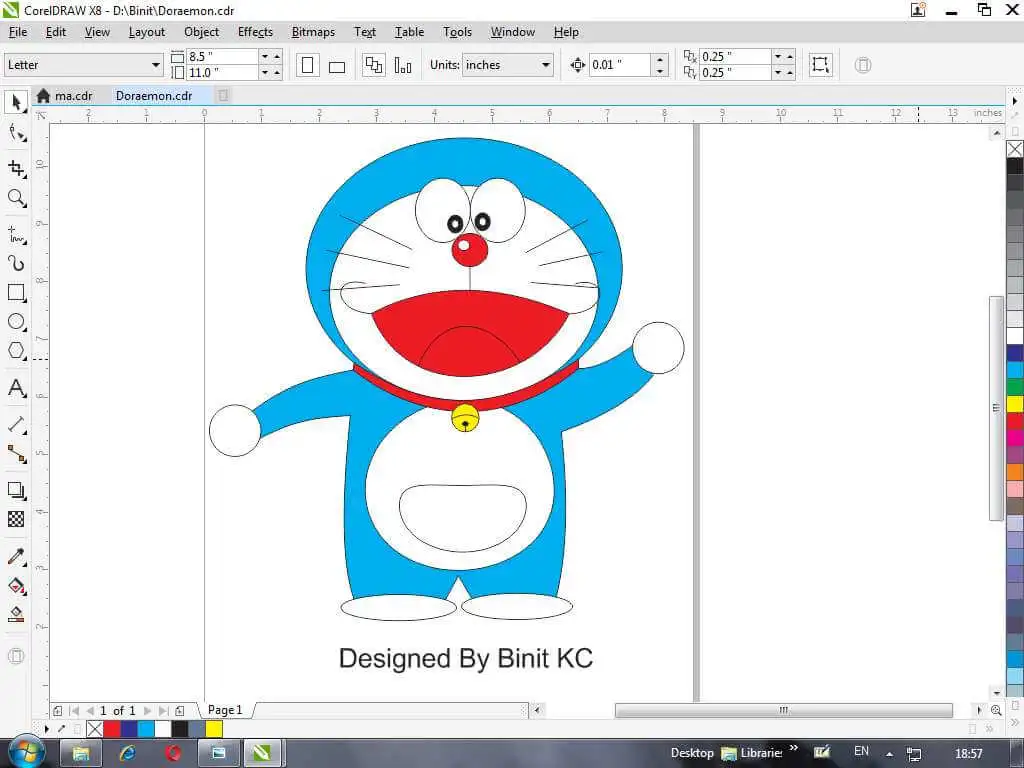Open duplicate distance X 0.25 dropdown
This screenshot has height=768, width=1024.
(778, 57)
